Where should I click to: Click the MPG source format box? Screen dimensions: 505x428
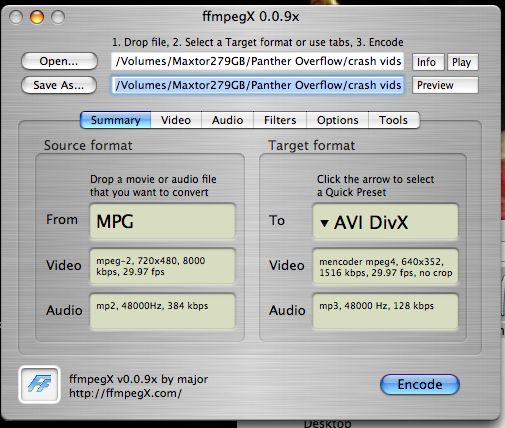163,222
